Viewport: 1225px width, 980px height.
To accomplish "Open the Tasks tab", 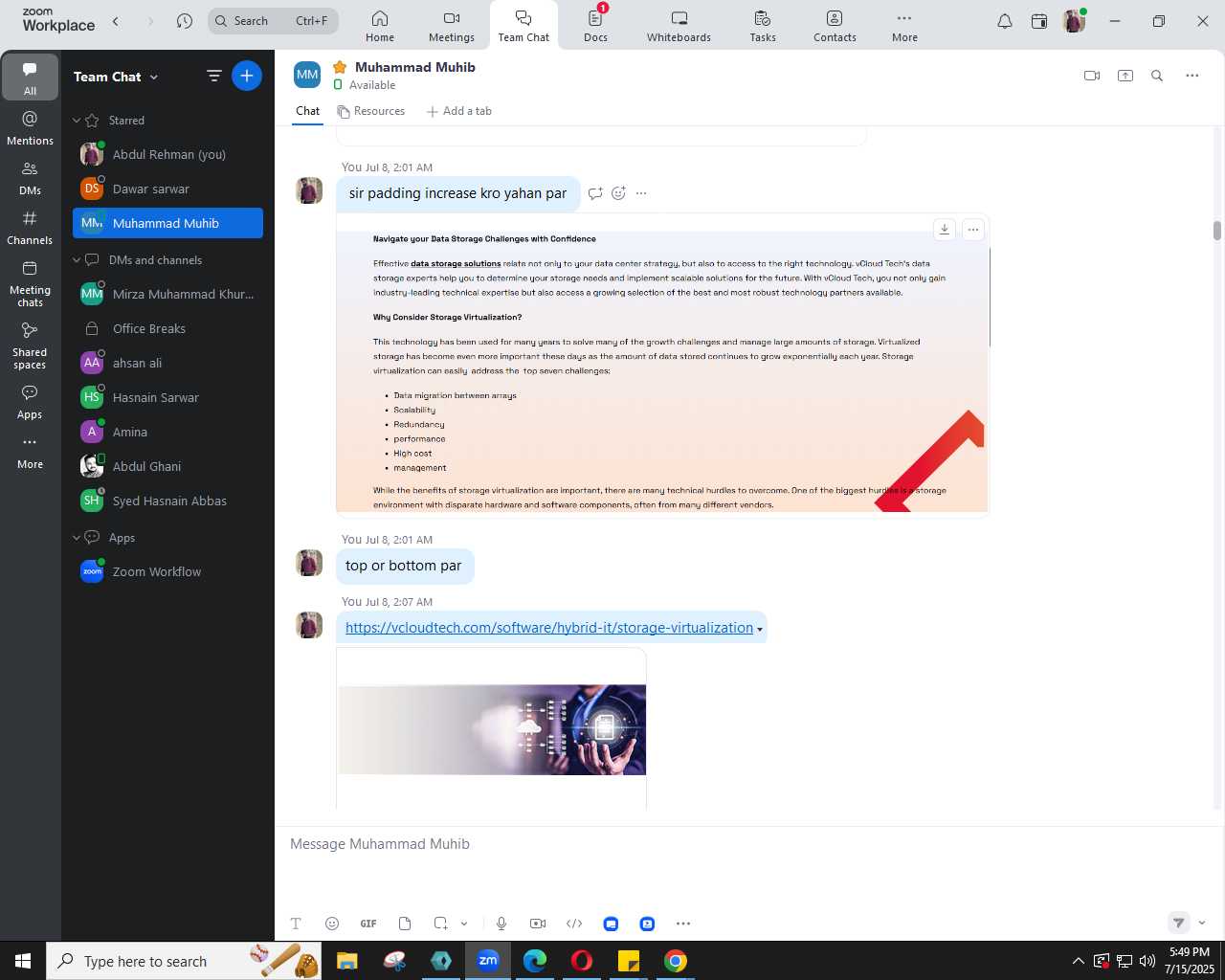I will pyautogui.click(x=763, y=26).
